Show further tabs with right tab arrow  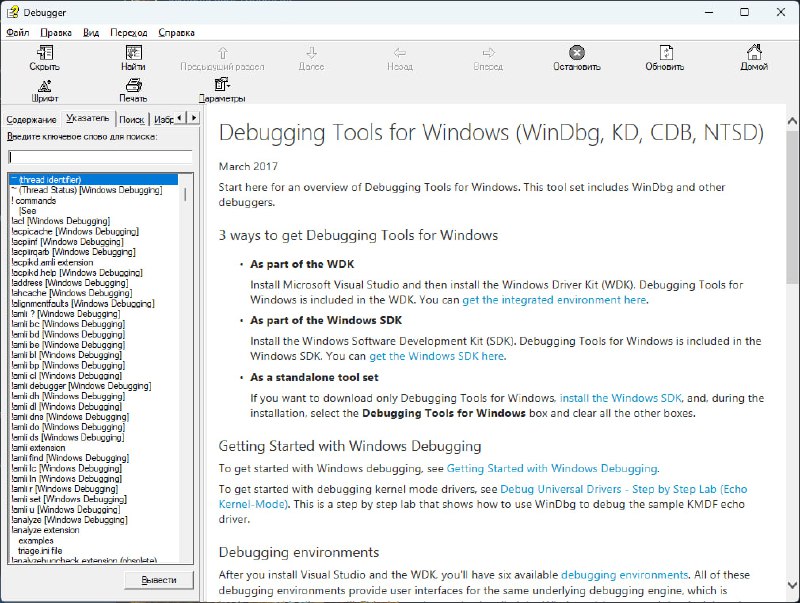(x=193, y=118)
